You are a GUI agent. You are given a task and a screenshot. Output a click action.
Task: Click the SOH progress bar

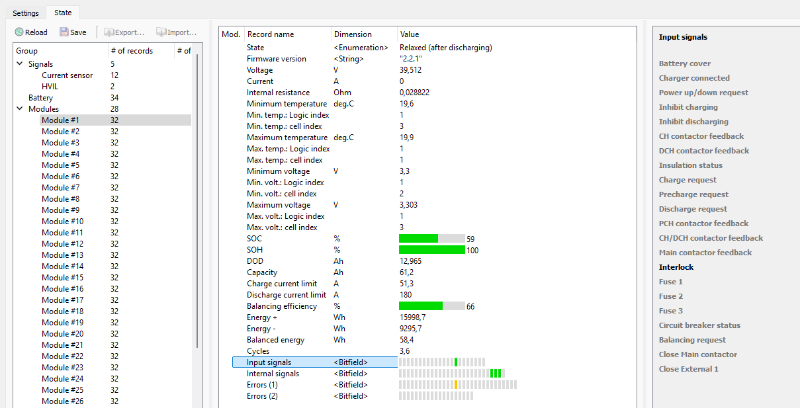click(x=432, y=250)
